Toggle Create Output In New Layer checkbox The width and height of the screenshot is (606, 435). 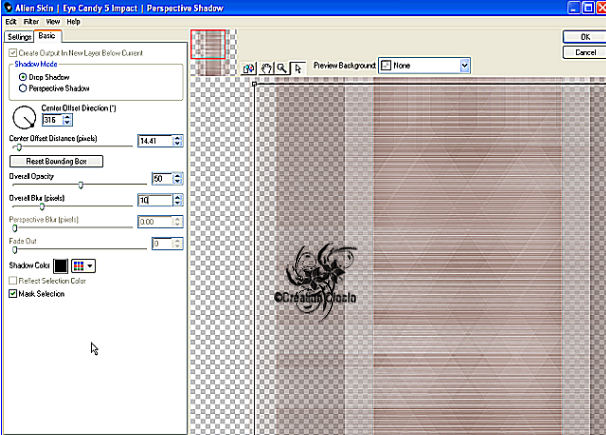pos(13,53)
